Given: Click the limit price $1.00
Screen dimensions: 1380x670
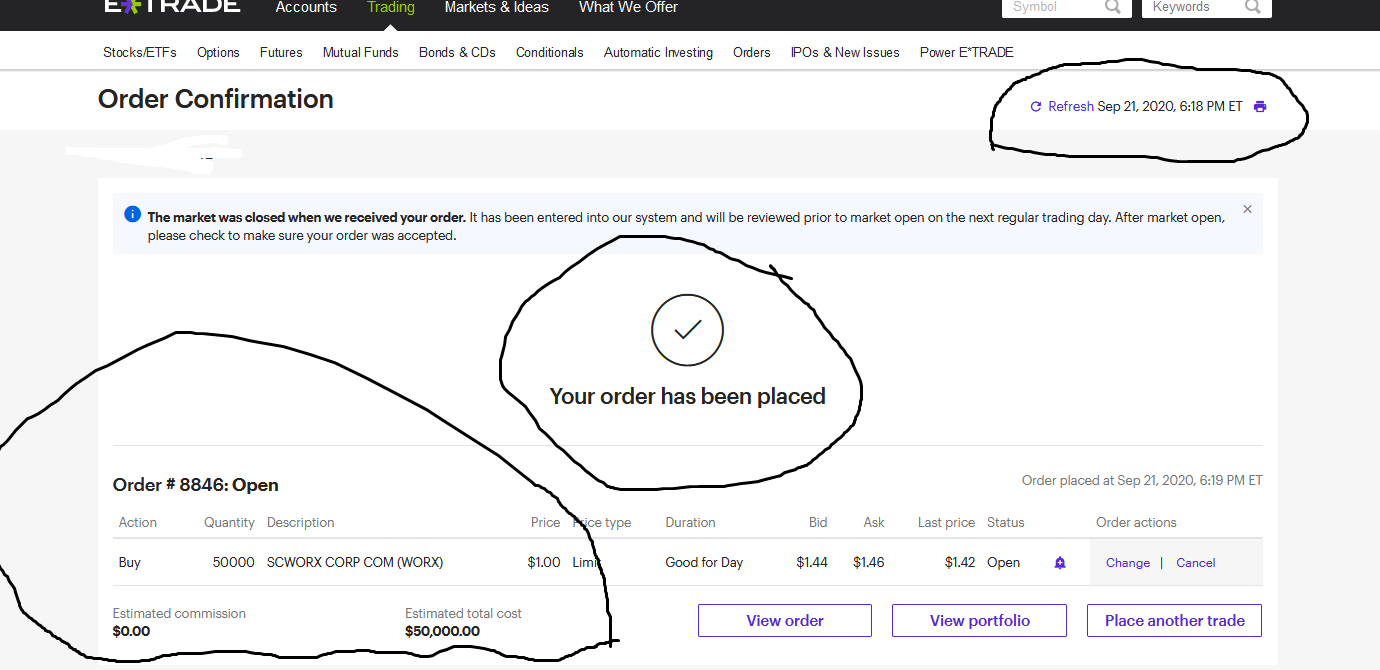Looking at the screenshot, I should pyautogui.click(x=544, y=562).
